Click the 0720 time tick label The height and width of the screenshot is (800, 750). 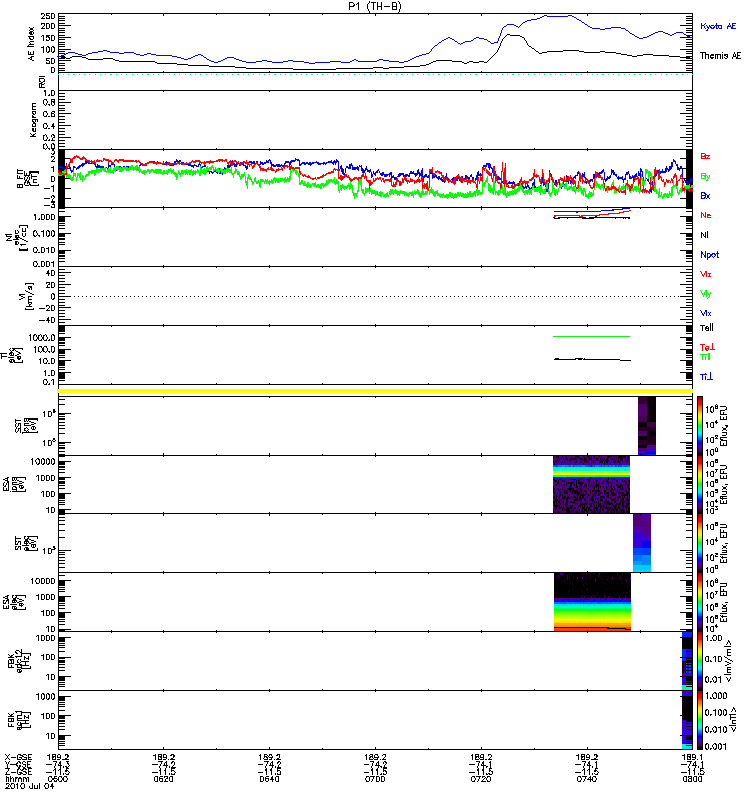(x=481, y=779)
